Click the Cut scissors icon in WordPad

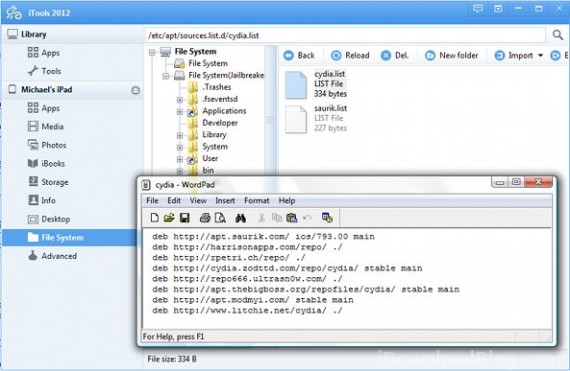point(261,218)
